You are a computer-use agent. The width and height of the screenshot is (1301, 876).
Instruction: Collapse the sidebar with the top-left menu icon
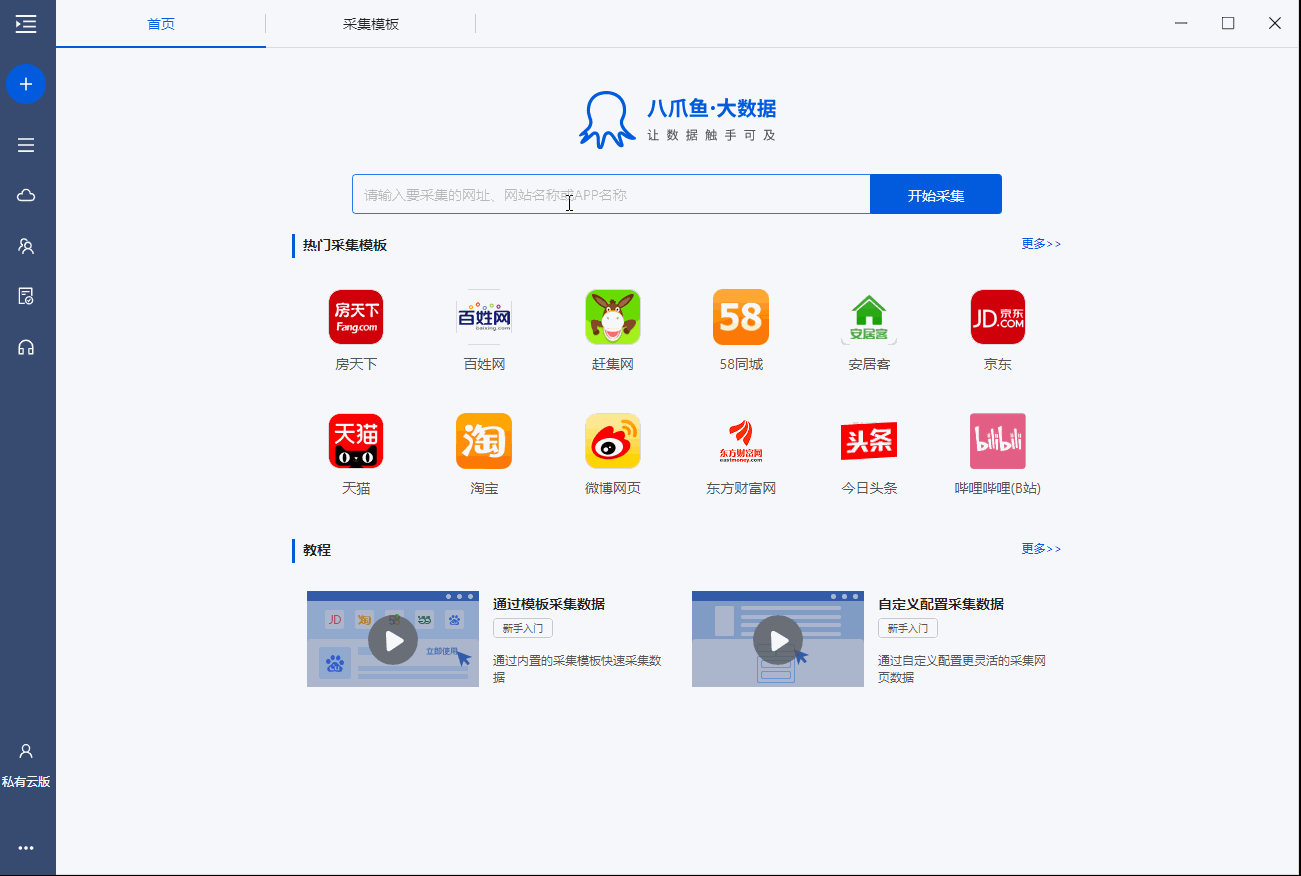[26, 24]
